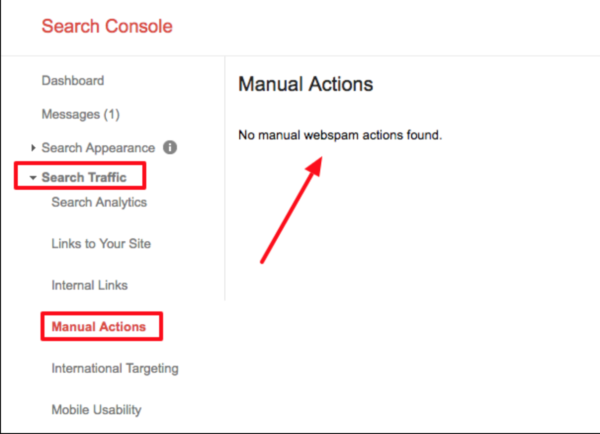This screenshot has width=600, height=434.
Task: Select the Search Appearance section label
Action: [x=98, y=148]
